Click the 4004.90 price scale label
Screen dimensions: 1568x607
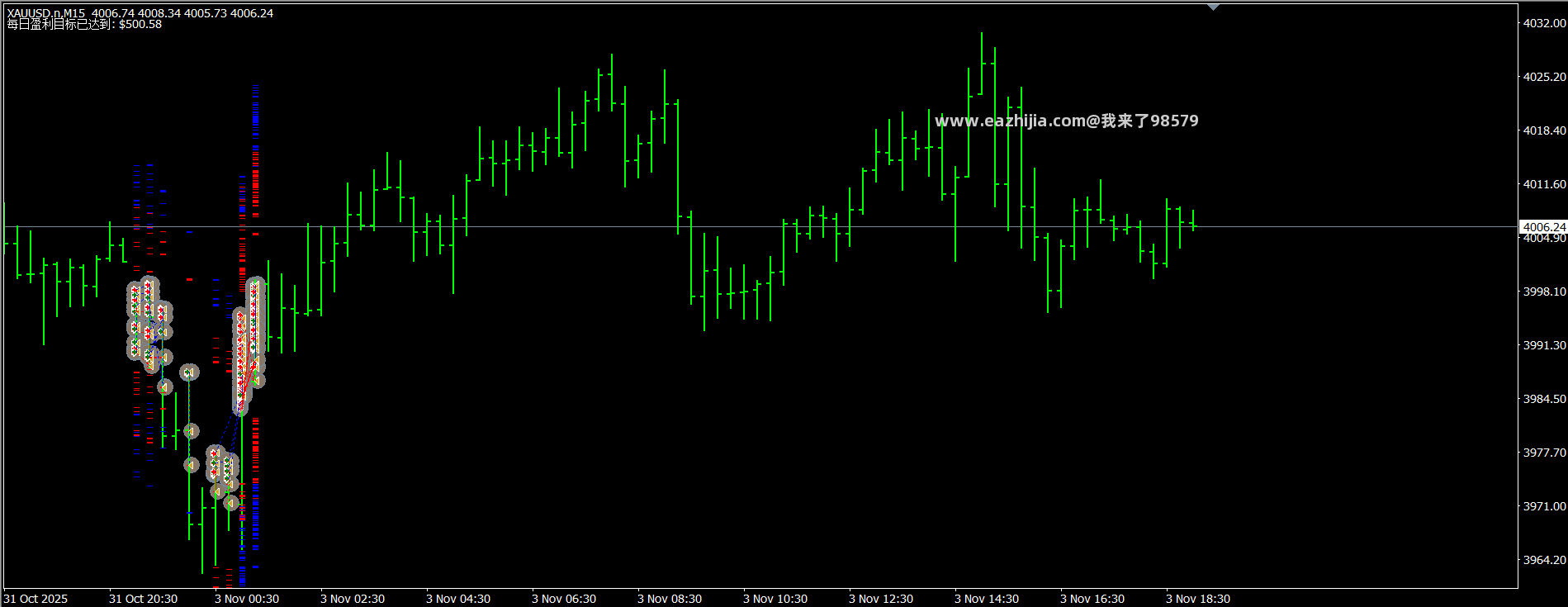click(x=1544, y=239)
